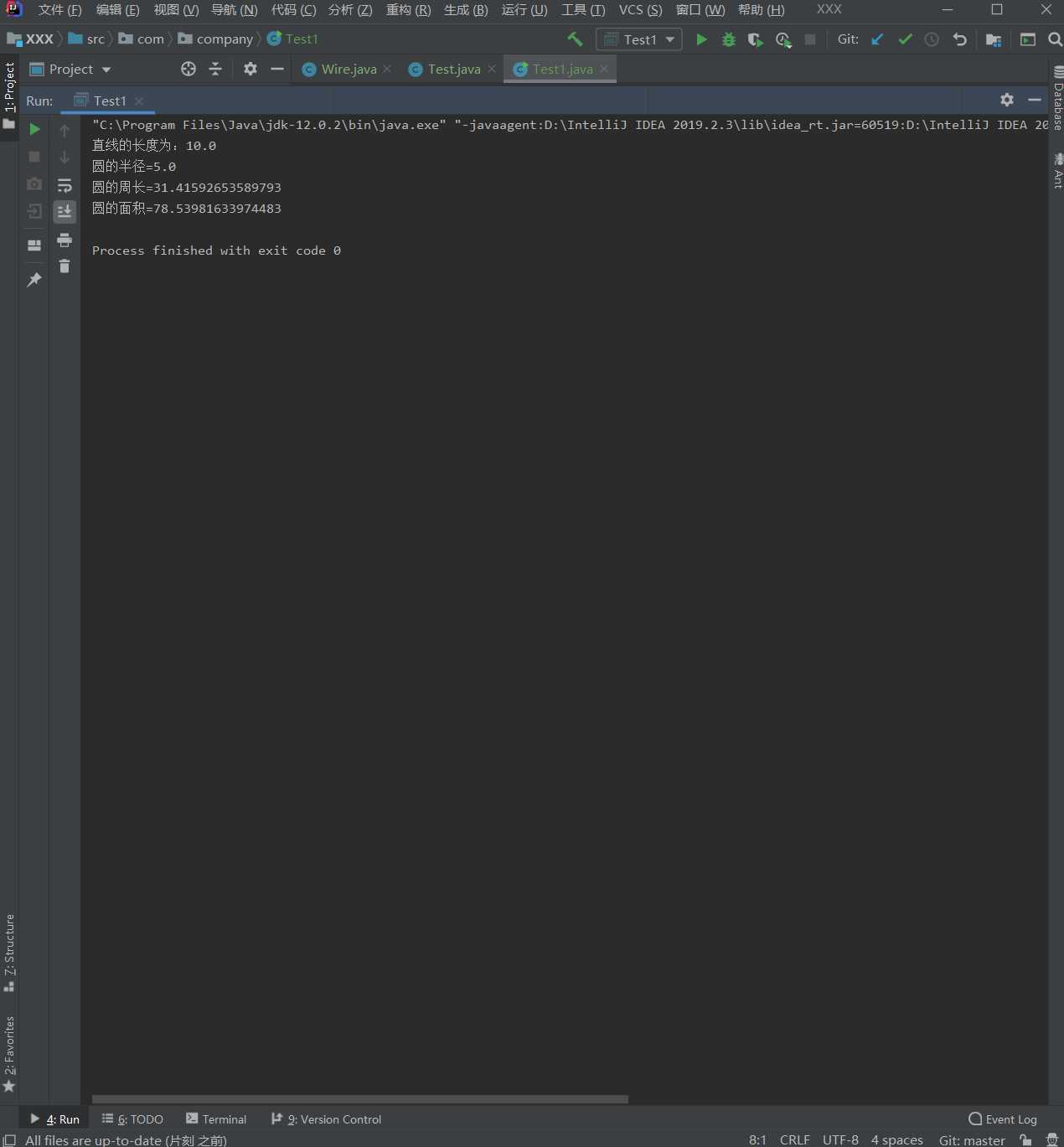
Task: Open Git: master branch popup
Action: [971, 1139]
